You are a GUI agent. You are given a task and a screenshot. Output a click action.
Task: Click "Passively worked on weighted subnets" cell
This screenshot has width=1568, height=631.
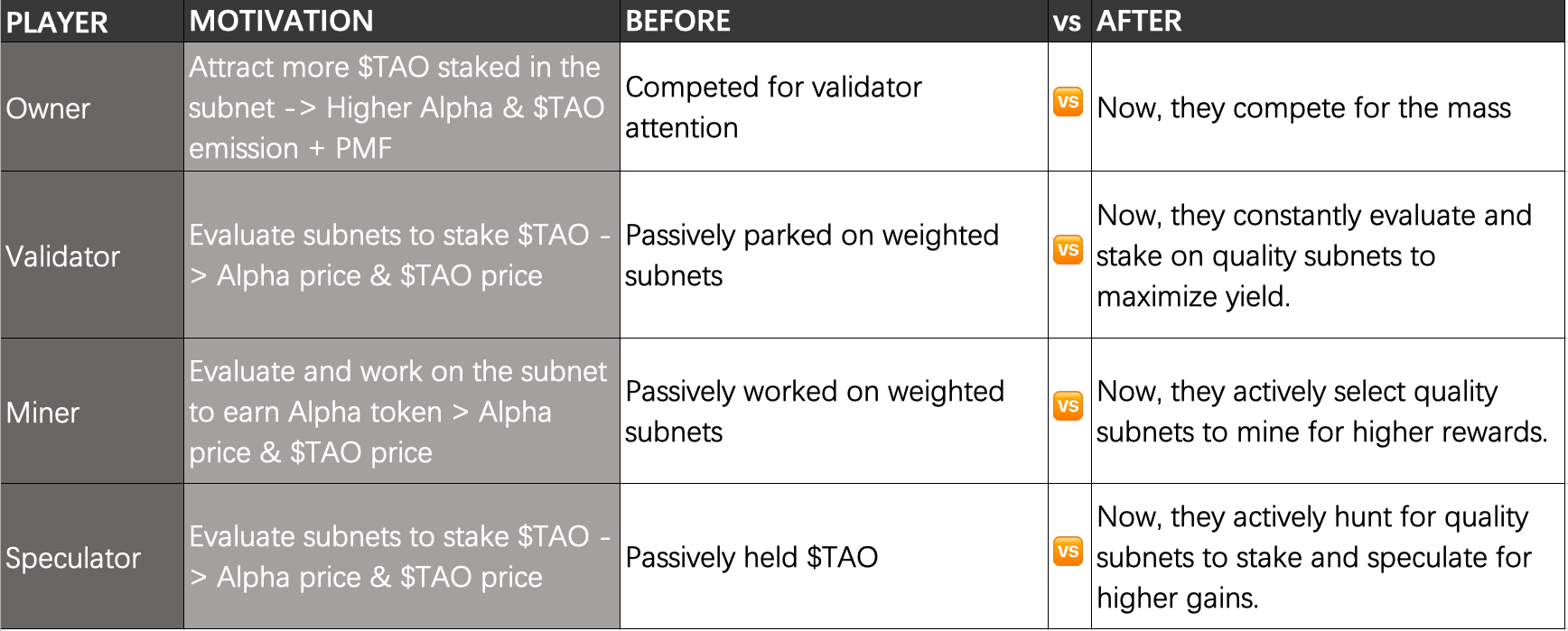[814, 412]
